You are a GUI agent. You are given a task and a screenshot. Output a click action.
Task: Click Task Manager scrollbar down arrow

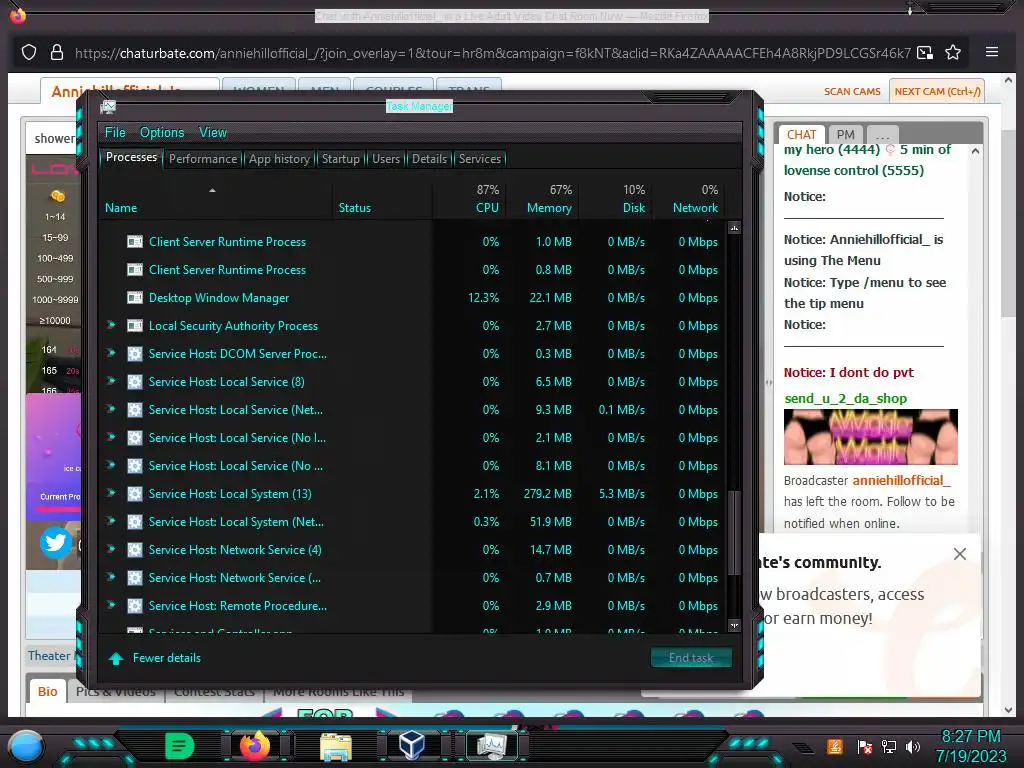(734, 625)
